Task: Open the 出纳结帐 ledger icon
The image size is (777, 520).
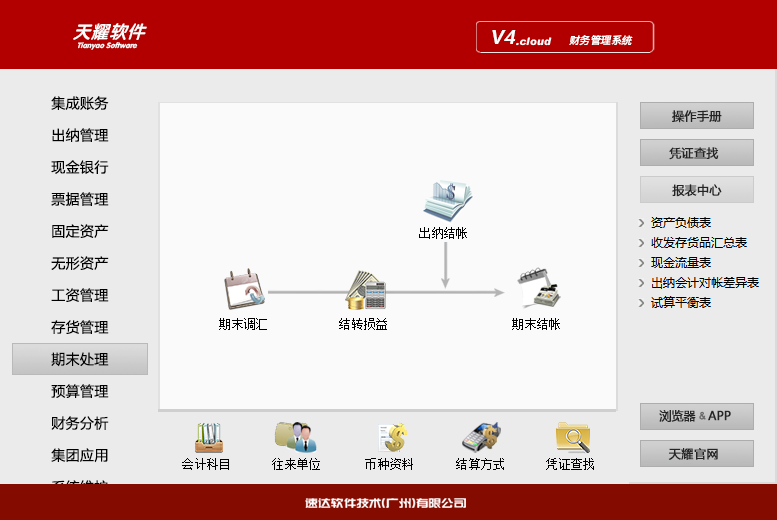Action: pos(447,200)
